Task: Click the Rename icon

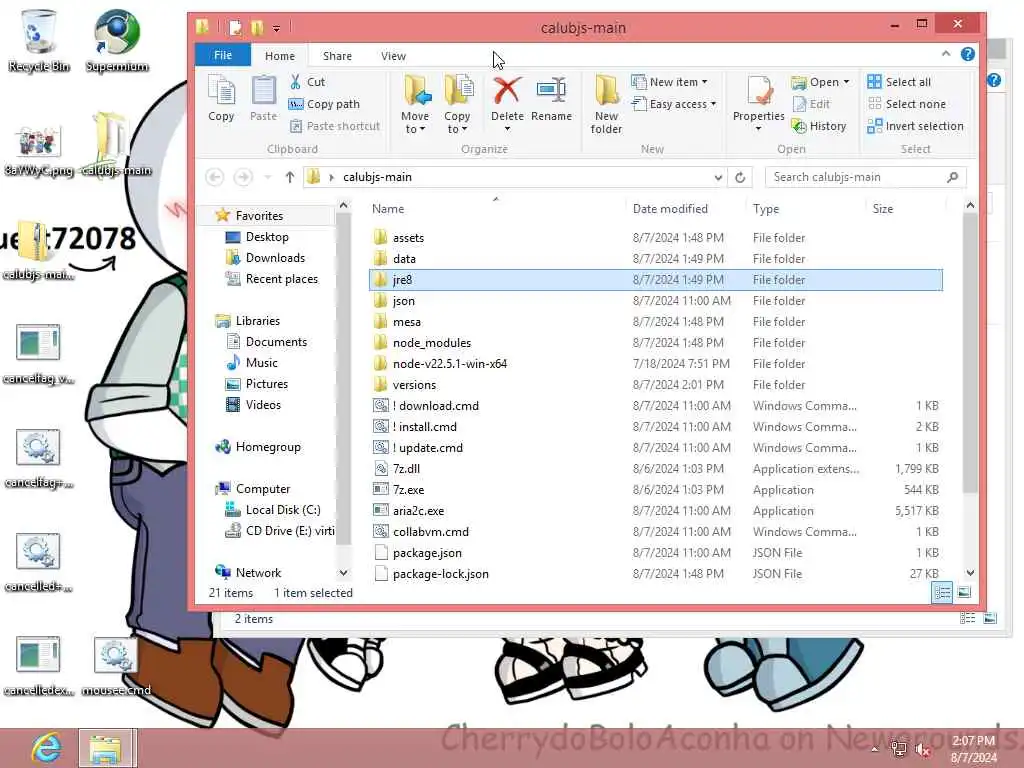Action: click(551, 91)
